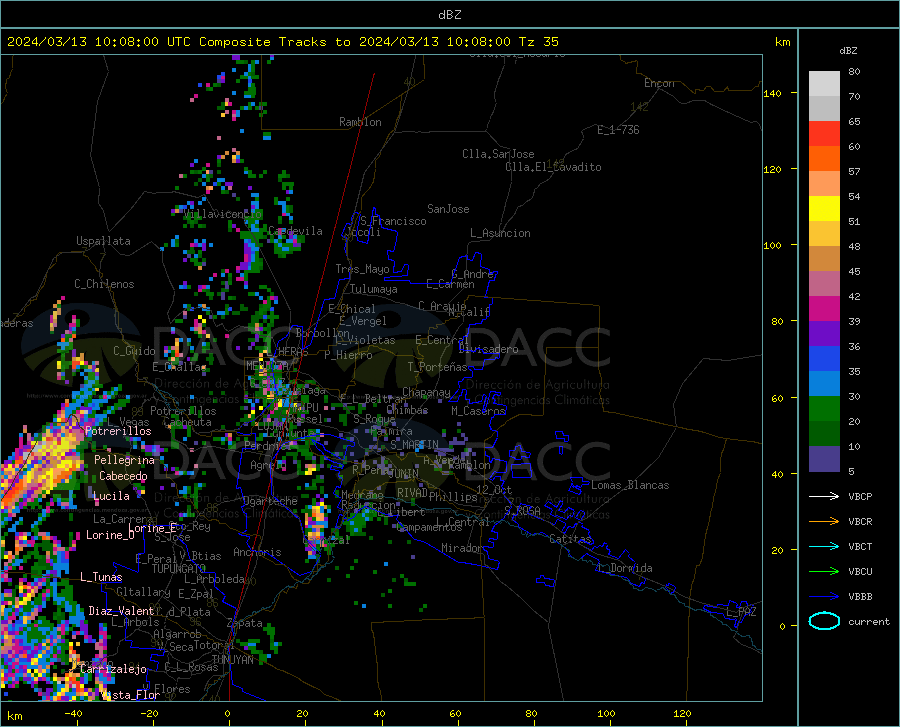900x727 pixels.
Task: Click the Tulumaya map label
Action: [374, 289]
